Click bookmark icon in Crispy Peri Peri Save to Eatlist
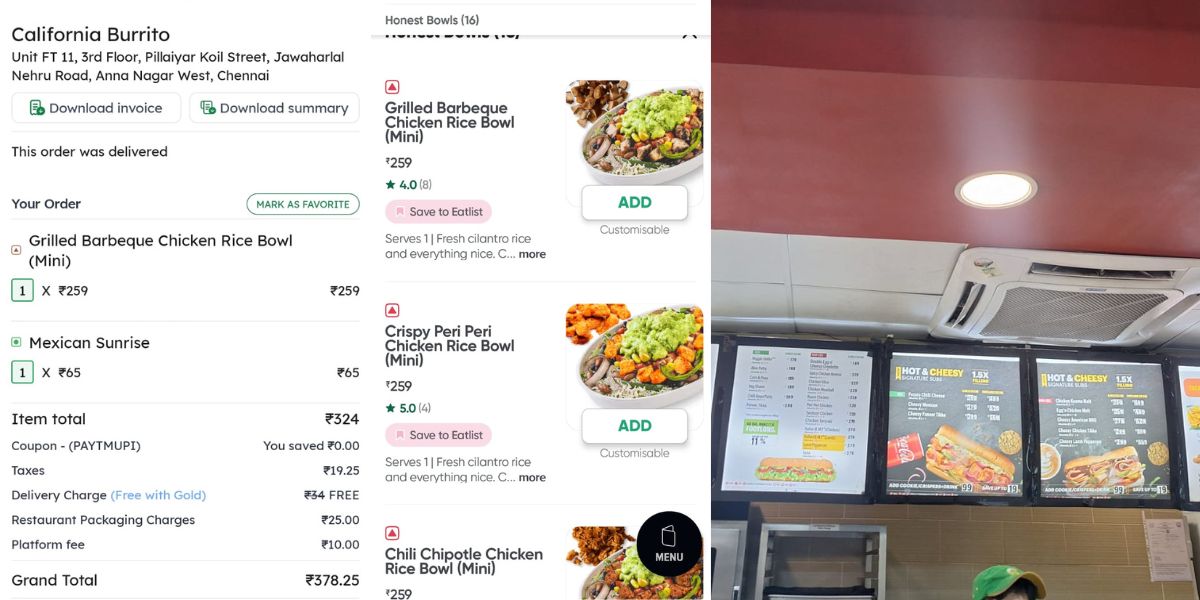1200x600 pixels. pos(400,435)
